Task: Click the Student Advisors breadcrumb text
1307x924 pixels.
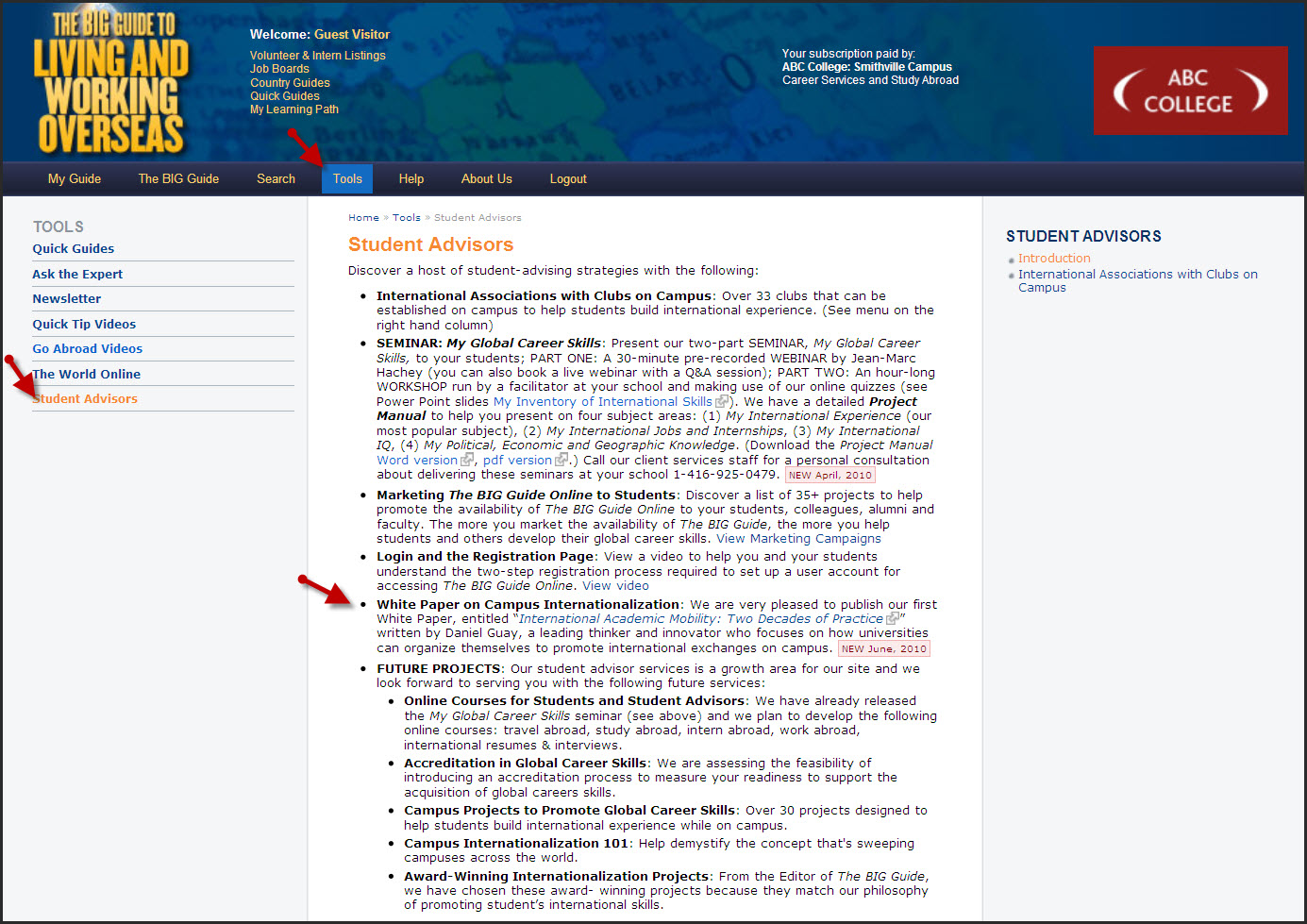Action: click(478, 218)
